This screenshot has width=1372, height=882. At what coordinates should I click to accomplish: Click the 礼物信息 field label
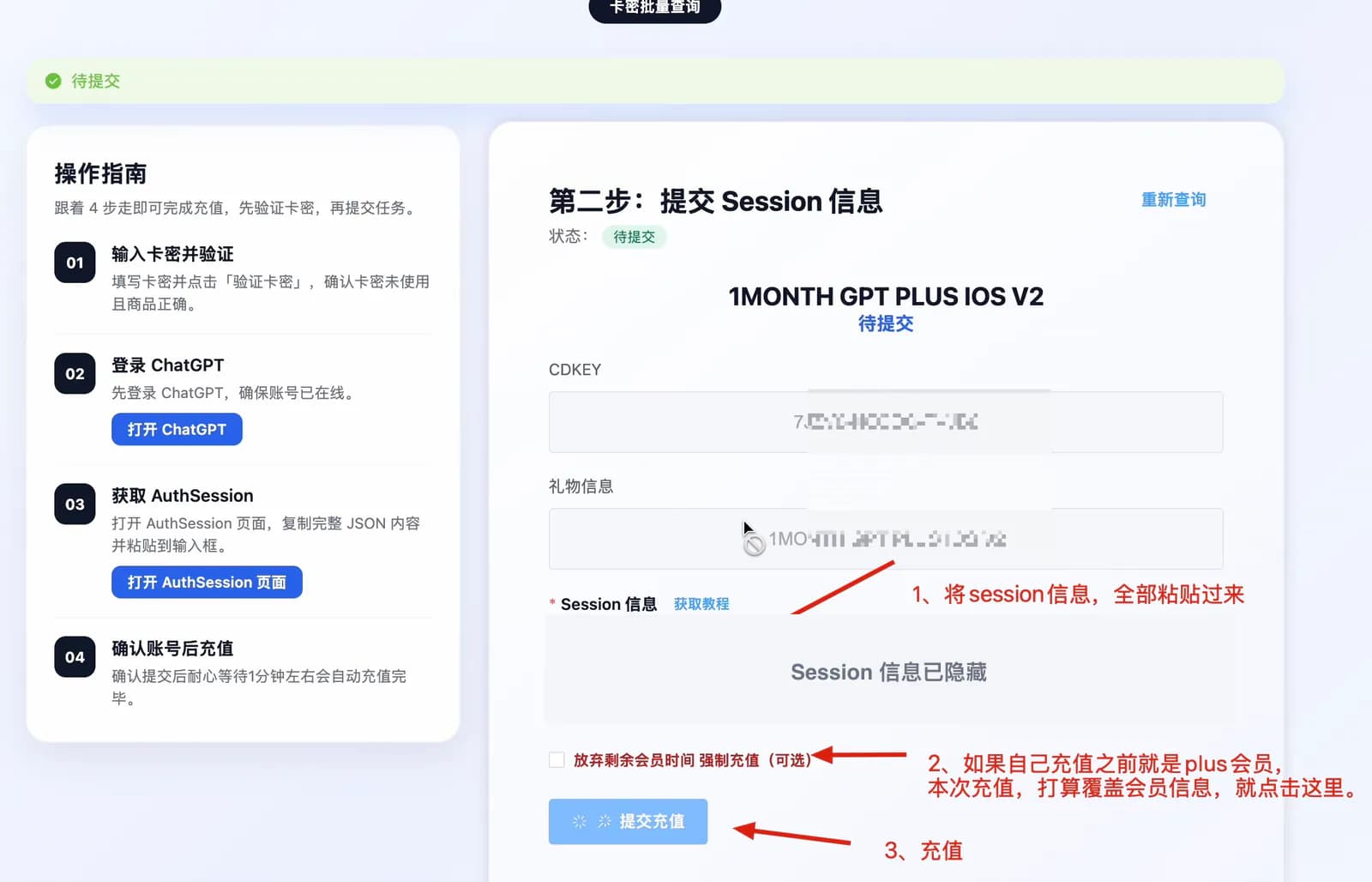click(x=581, y=486)
